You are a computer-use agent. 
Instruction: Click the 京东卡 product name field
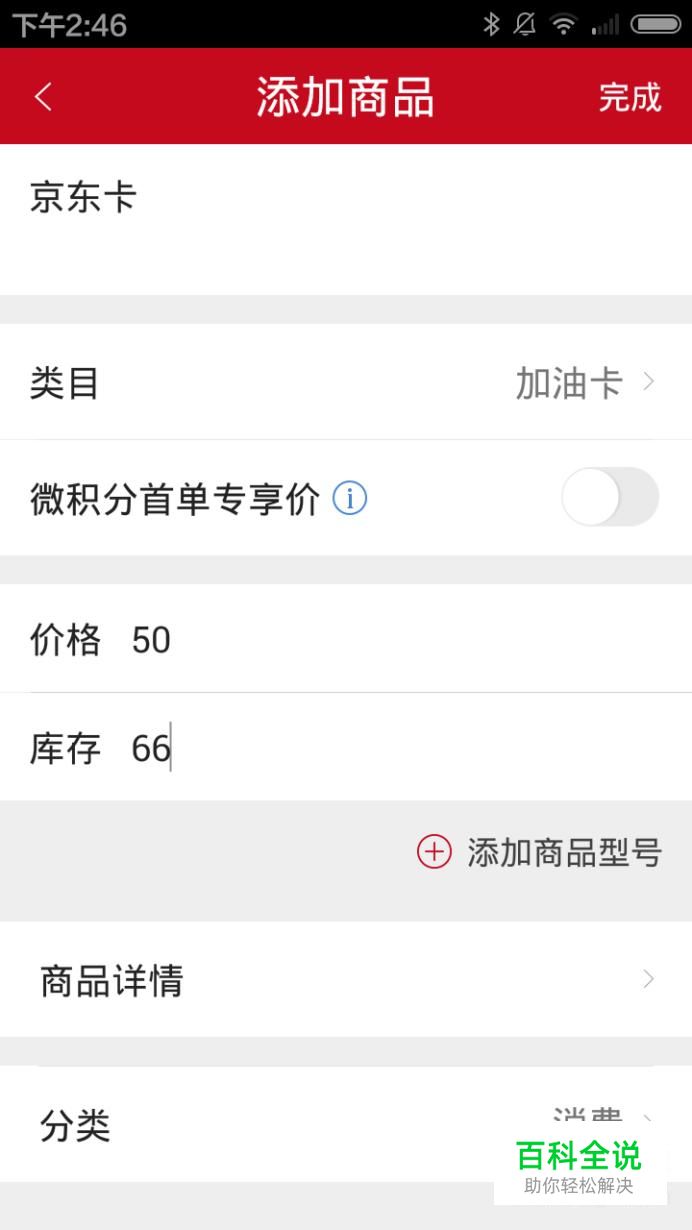coord(345,218)
